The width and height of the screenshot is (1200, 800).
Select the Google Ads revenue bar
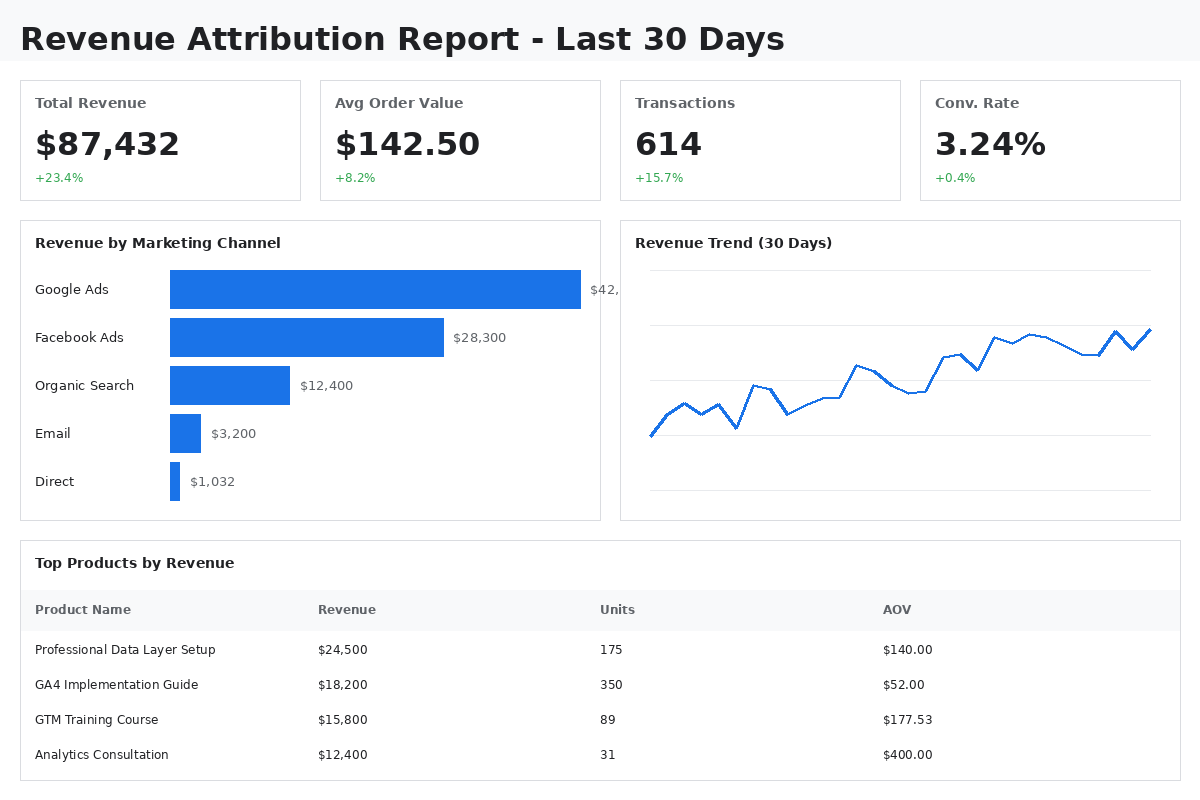[375, 289]
